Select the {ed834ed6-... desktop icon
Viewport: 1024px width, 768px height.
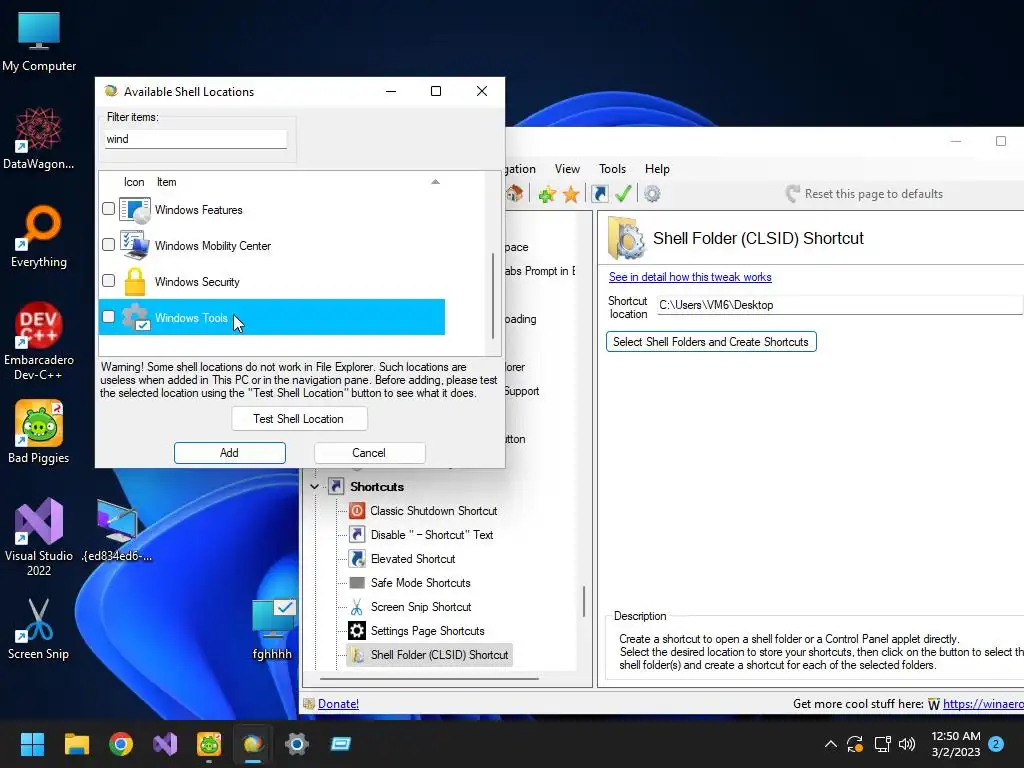(x=118, y=530)
